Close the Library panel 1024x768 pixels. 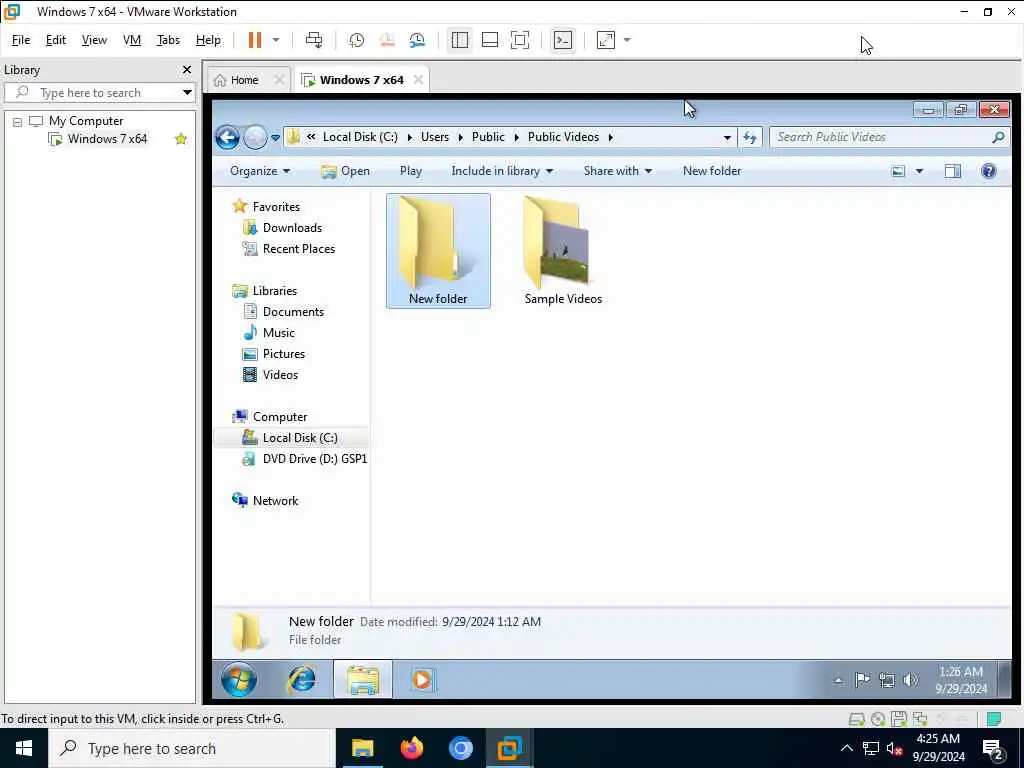(x=187, y=69)
